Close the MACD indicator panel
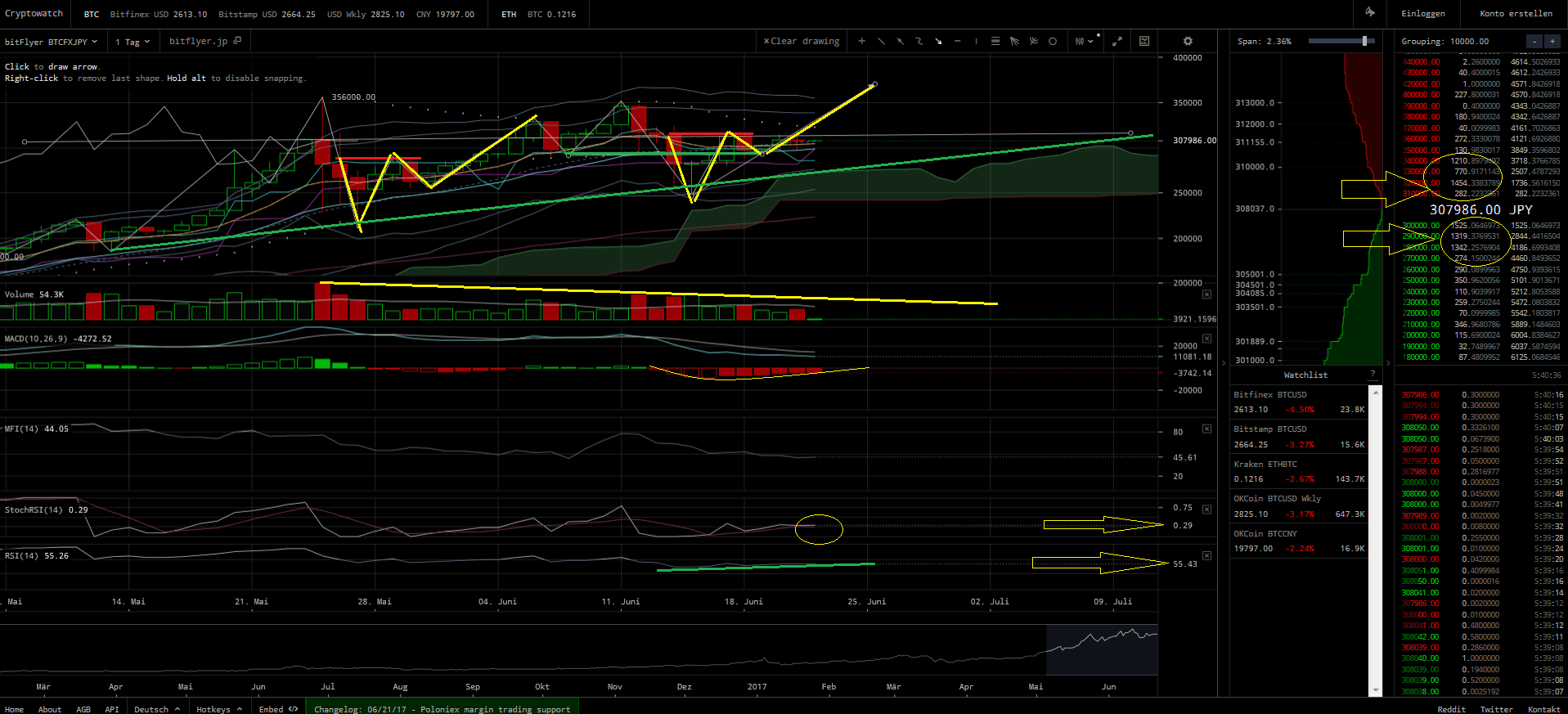 tap(1206, 339)
